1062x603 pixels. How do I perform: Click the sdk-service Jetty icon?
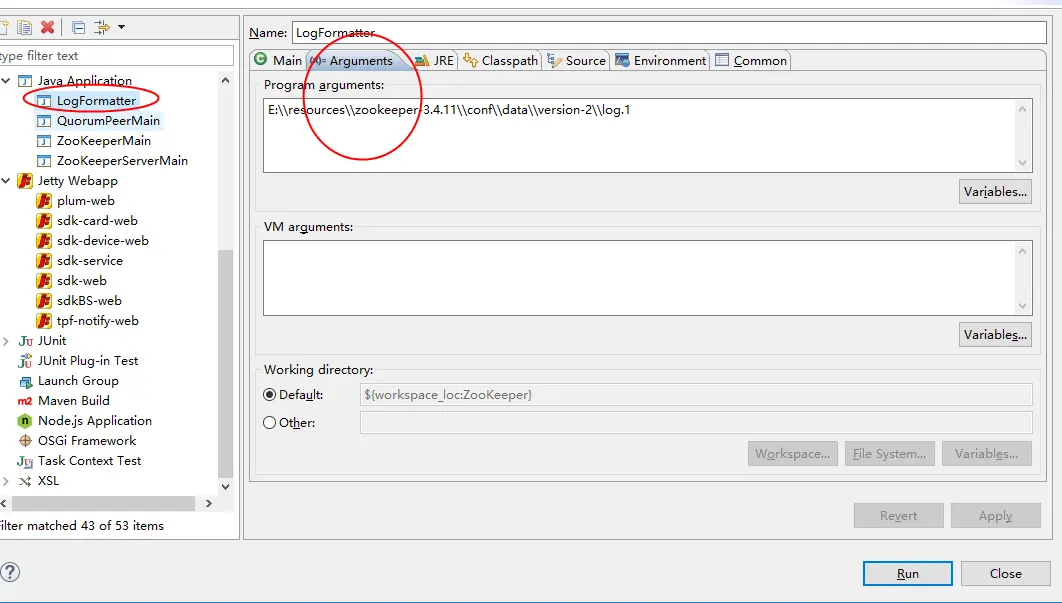(x=44, y=260)
